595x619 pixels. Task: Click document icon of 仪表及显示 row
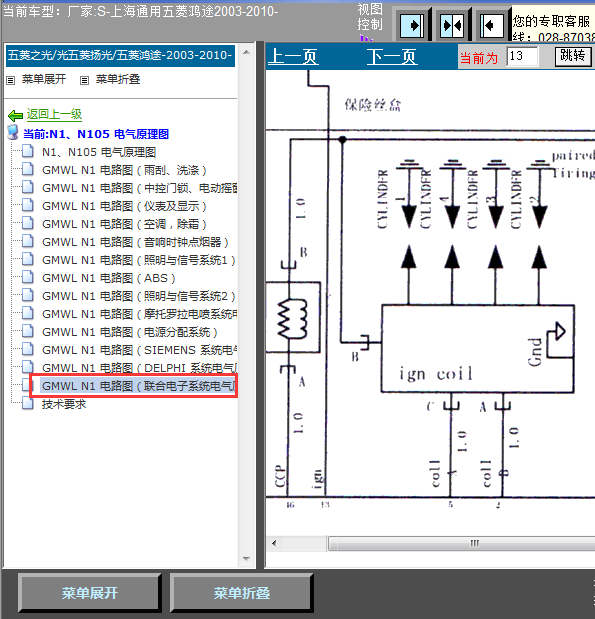(x=28, y=205)
